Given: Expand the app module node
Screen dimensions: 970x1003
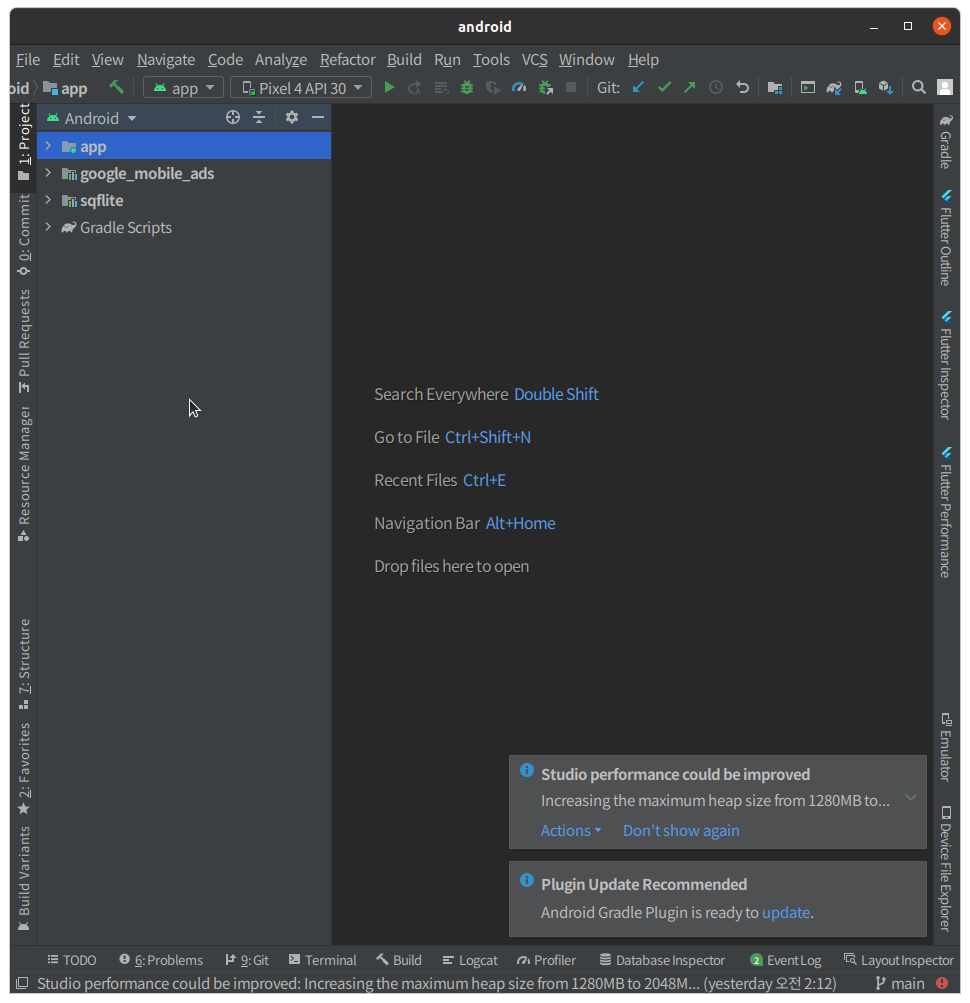Looking at the screenshot, I should pos(48,146).
